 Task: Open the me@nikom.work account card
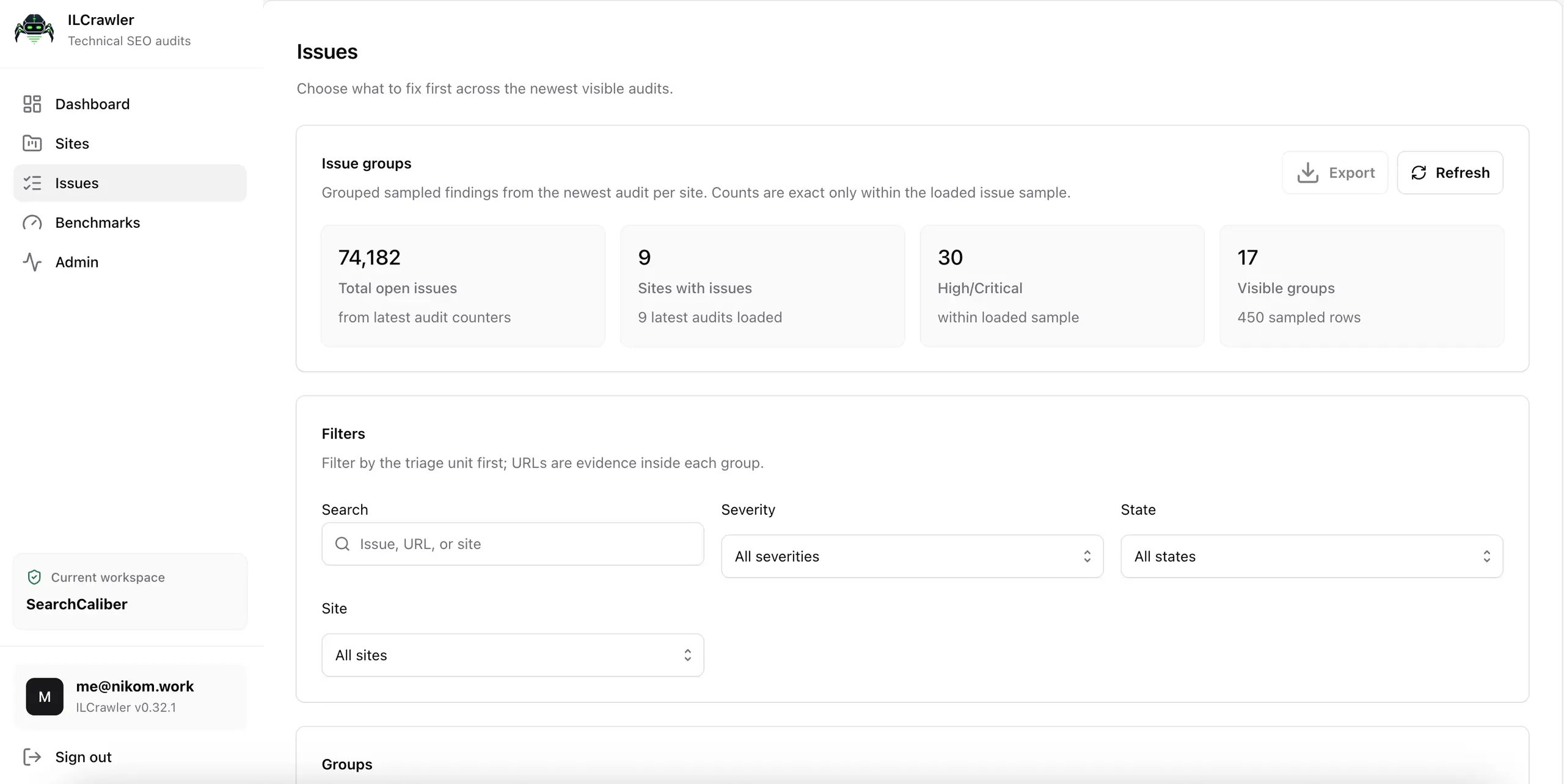click(130, 697)
